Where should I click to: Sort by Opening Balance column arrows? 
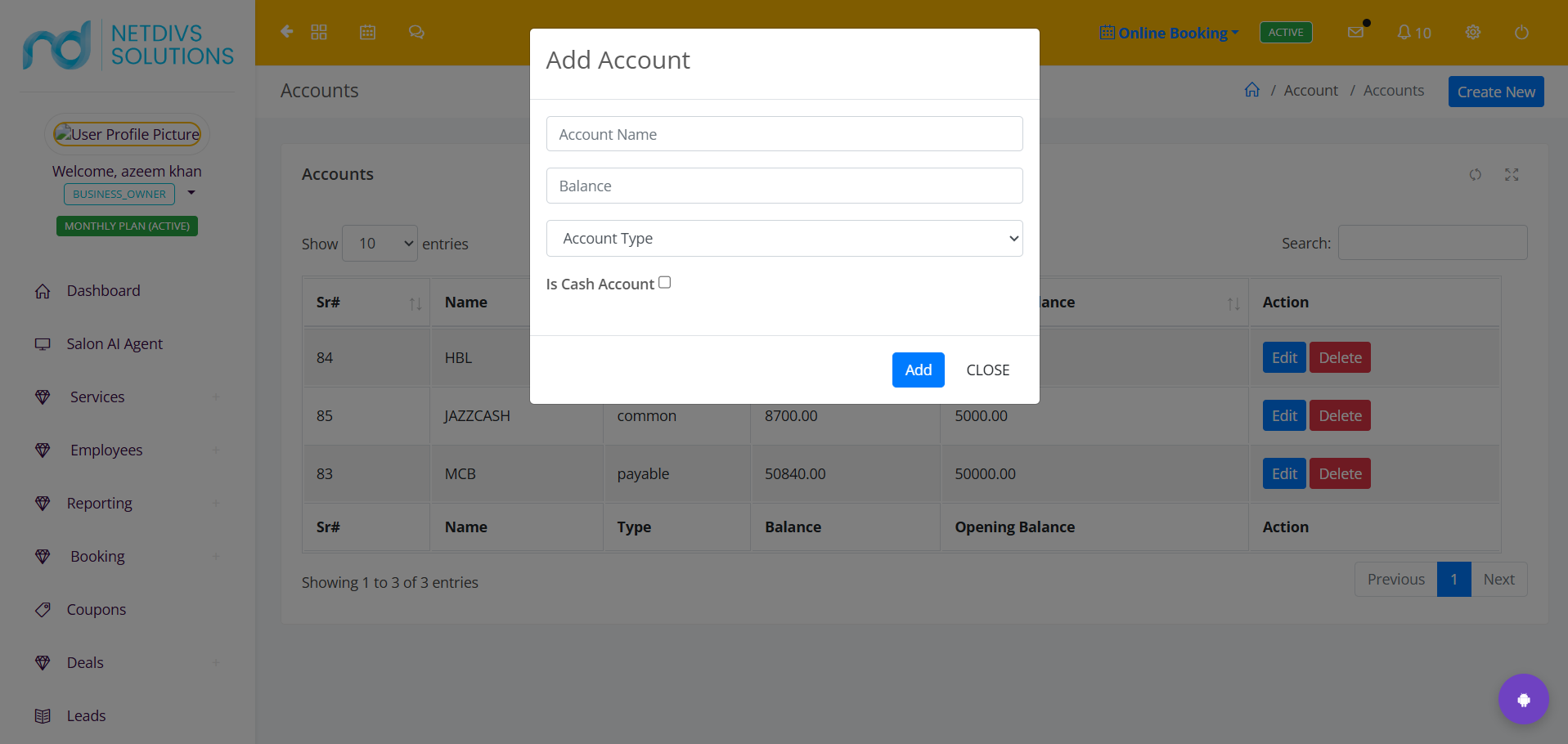[x=1233, y=303]
